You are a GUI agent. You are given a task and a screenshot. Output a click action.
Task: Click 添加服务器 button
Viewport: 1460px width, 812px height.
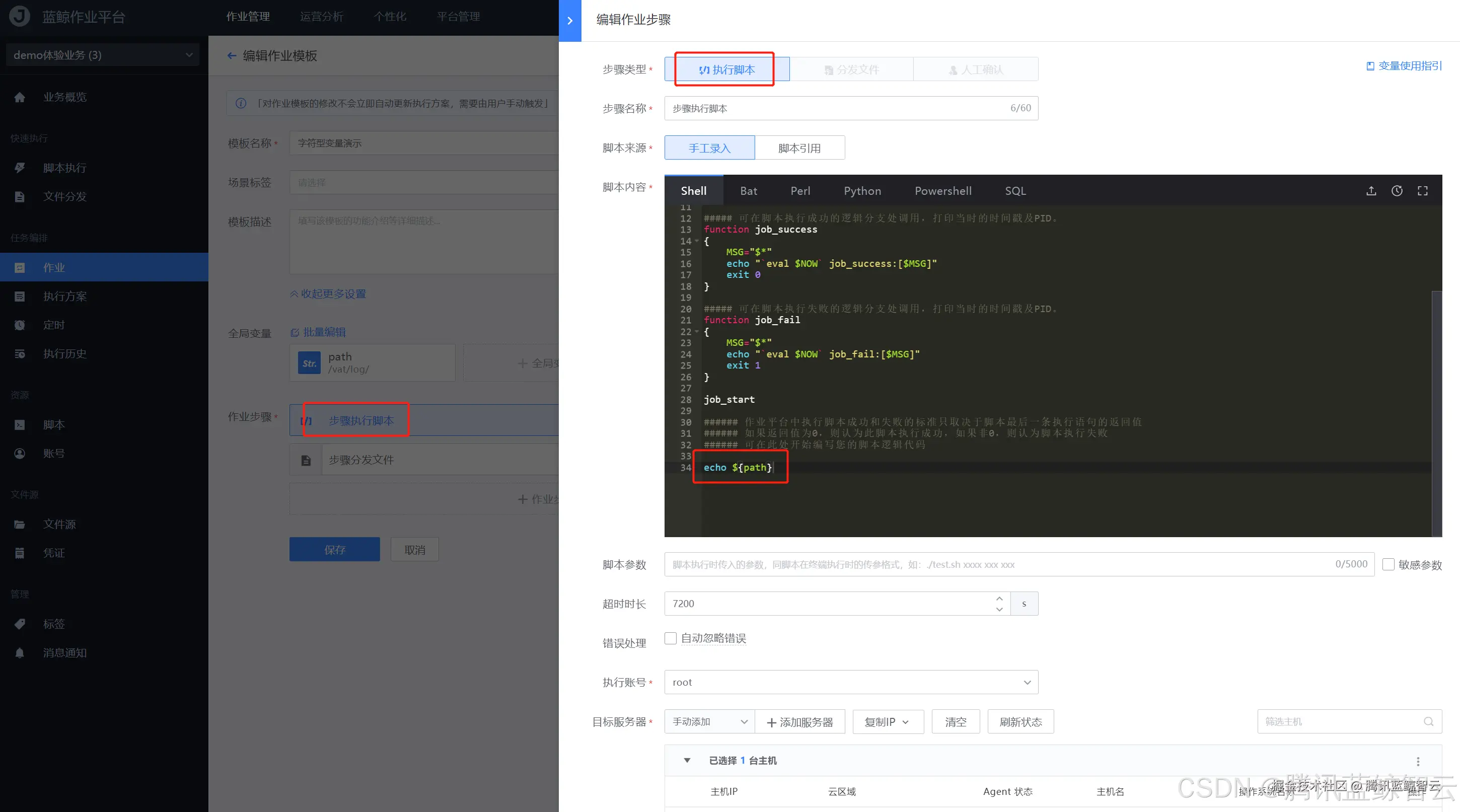(799, 722)
